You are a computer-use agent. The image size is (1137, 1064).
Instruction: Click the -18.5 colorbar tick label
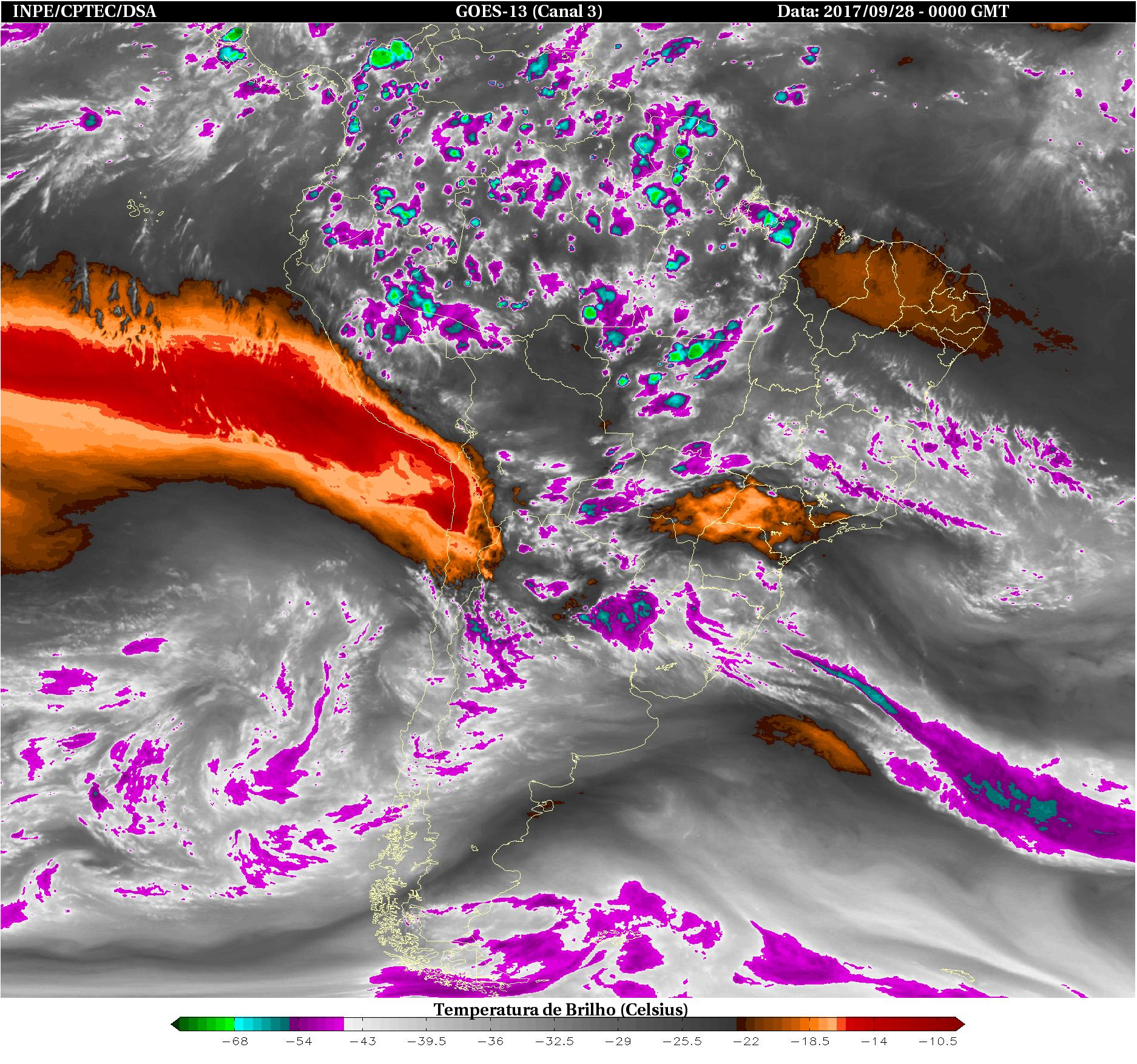point(809,1042)
